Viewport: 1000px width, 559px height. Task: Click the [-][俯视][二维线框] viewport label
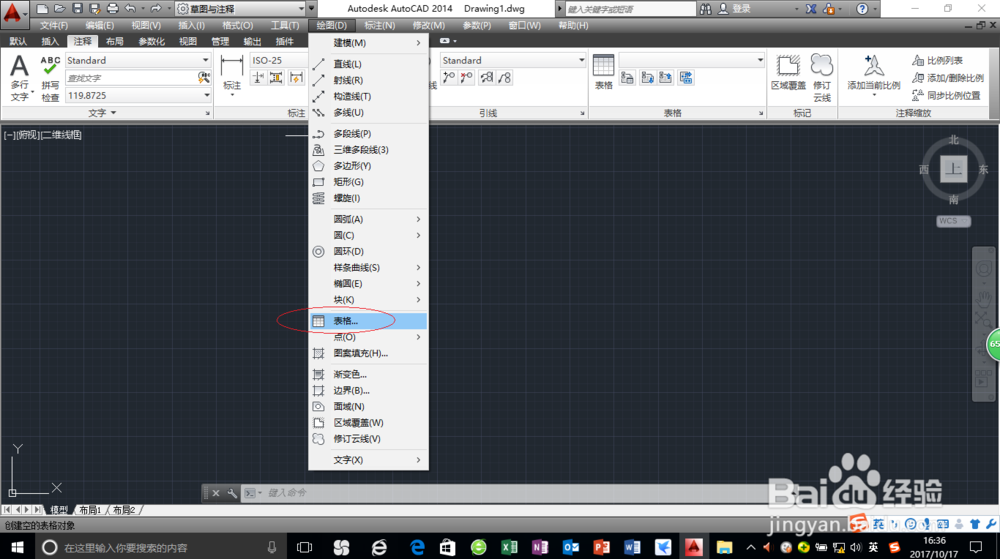point(43,135)
